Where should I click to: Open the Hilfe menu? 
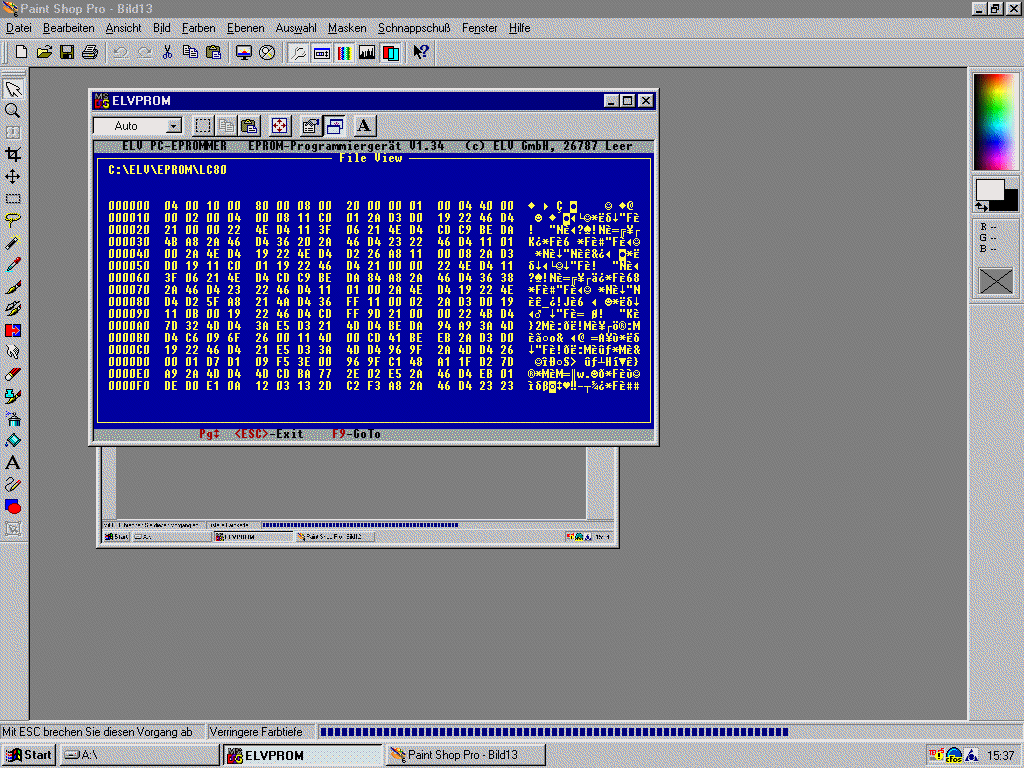coord(519,28)
